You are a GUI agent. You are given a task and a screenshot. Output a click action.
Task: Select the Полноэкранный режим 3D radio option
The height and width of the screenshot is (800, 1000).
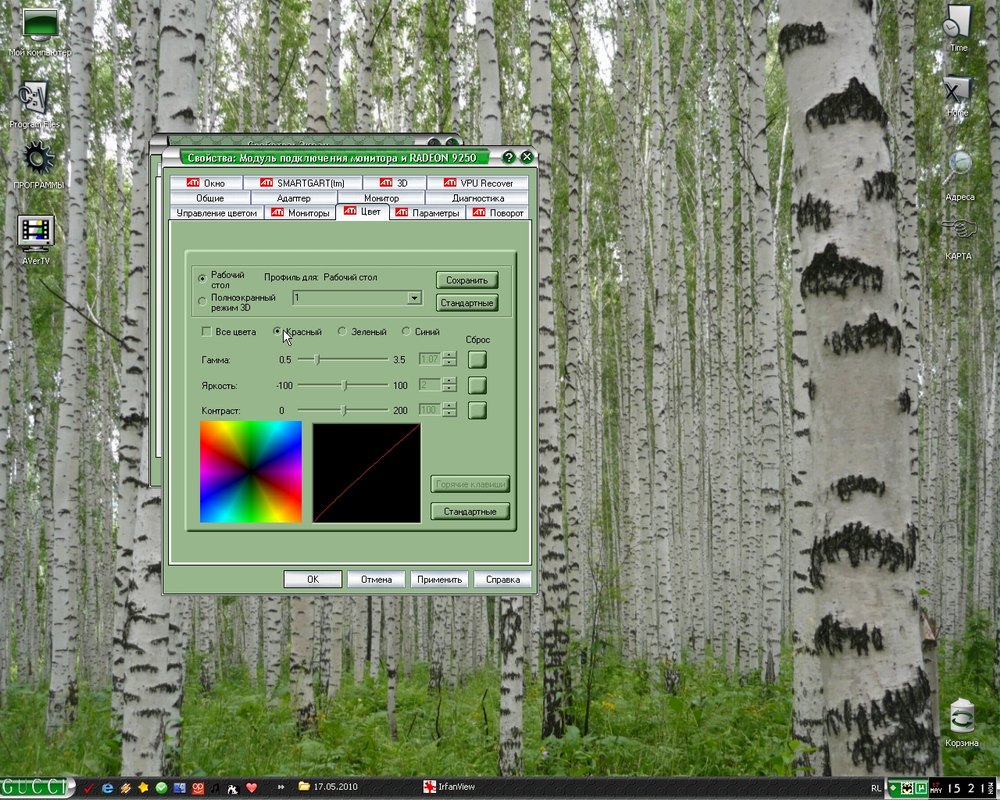pyautogui.click(x=202, y=301)
